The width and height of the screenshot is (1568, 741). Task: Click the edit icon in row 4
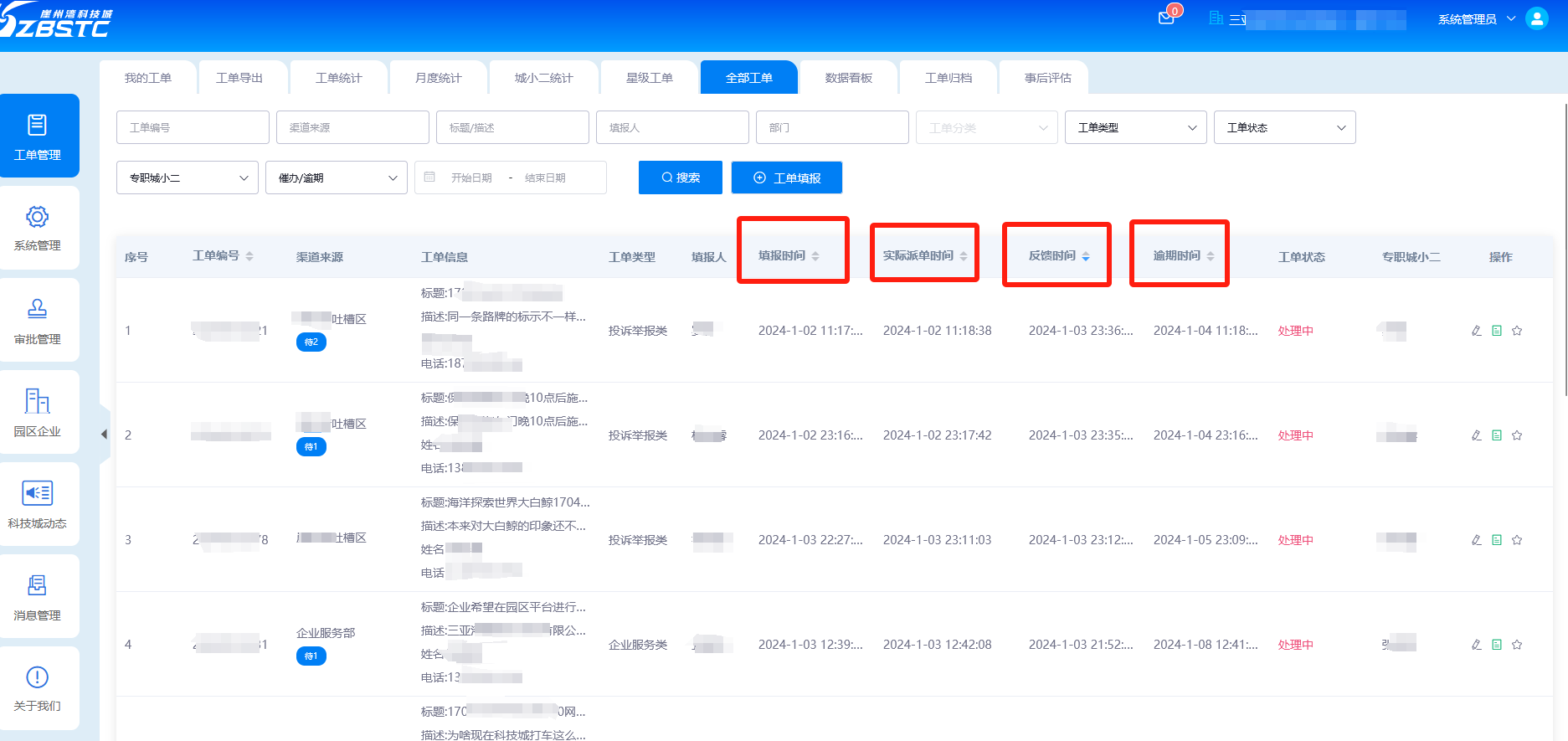point(1477,645)
